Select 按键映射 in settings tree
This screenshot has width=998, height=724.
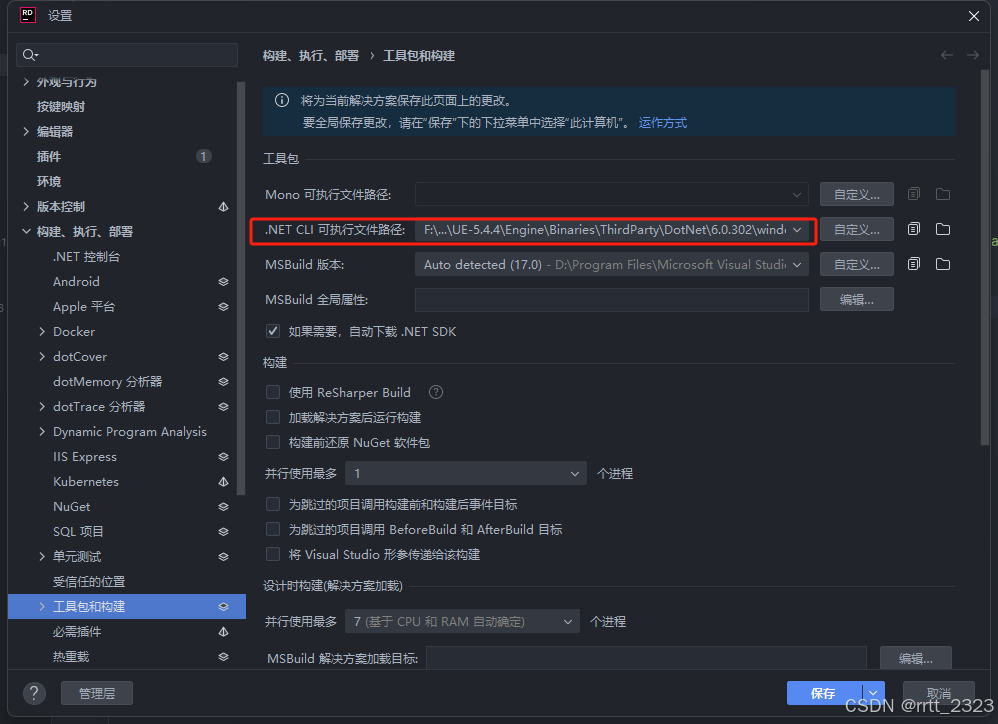click(60, 107)
